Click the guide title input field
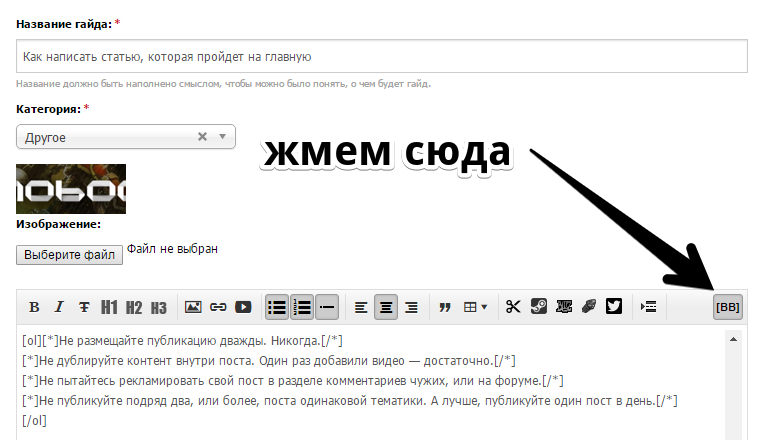The height and width of the screenshot is (440, 760). 382,57
